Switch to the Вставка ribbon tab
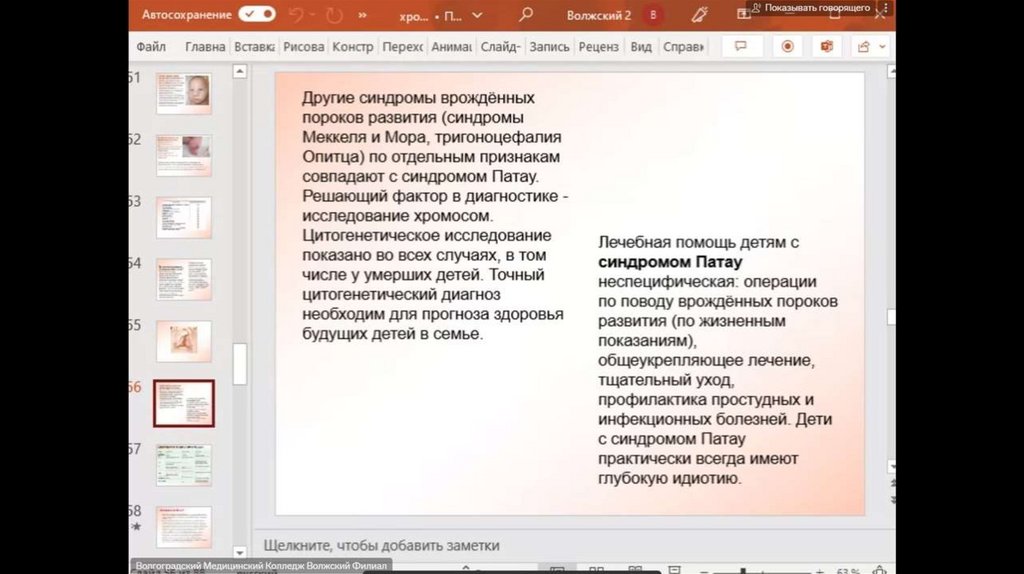The image size is (1024, 574). [254, 47]
